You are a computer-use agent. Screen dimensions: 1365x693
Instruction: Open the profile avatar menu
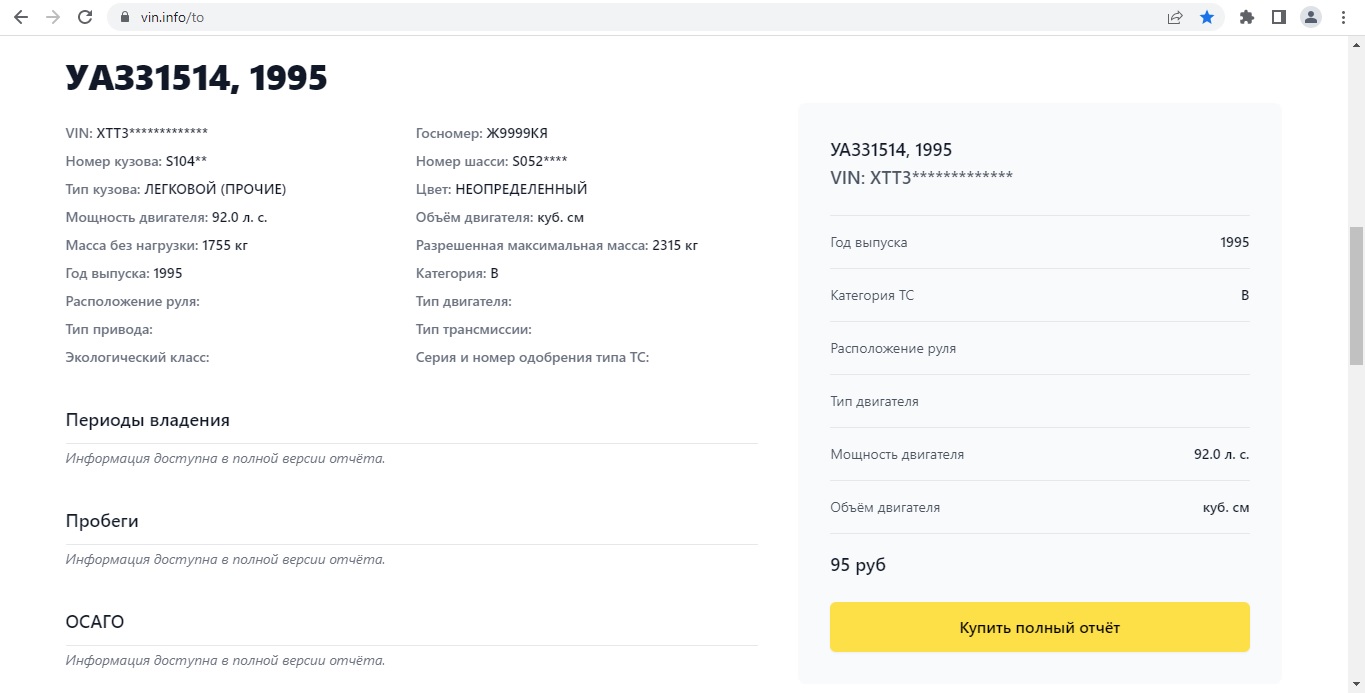point(1310,17)
